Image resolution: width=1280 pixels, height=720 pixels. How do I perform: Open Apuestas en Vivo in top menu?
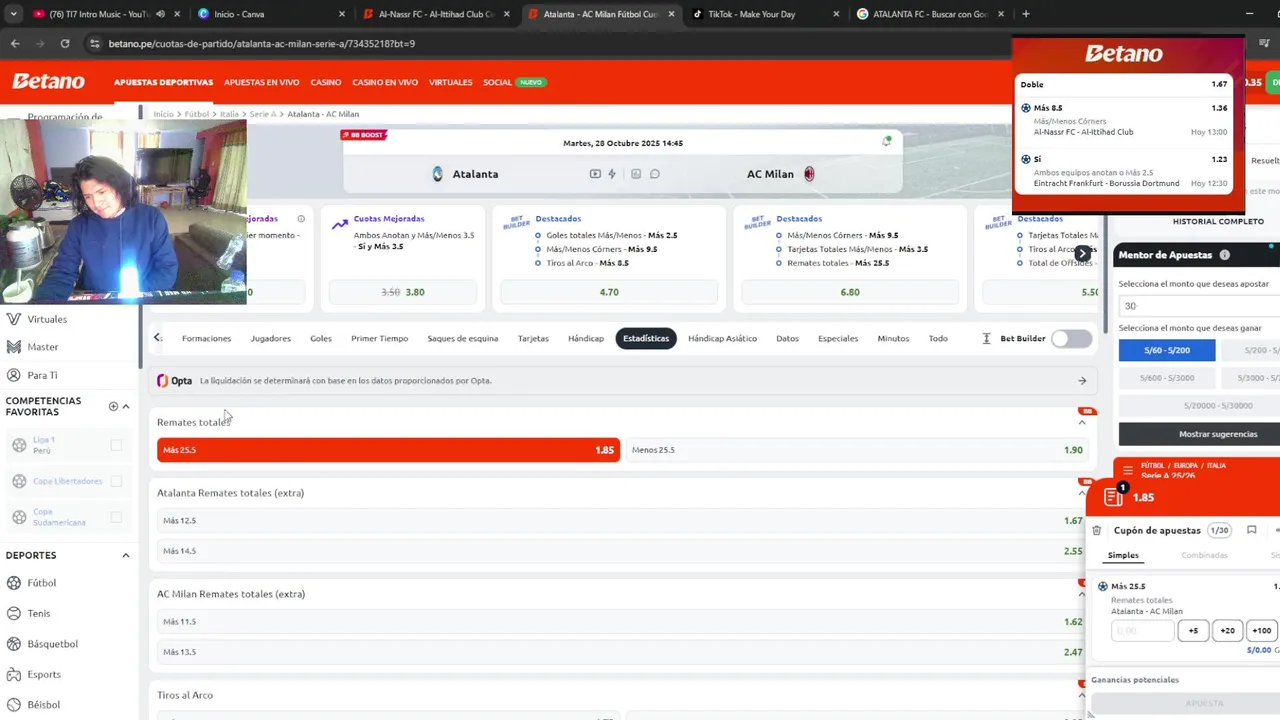262,82
